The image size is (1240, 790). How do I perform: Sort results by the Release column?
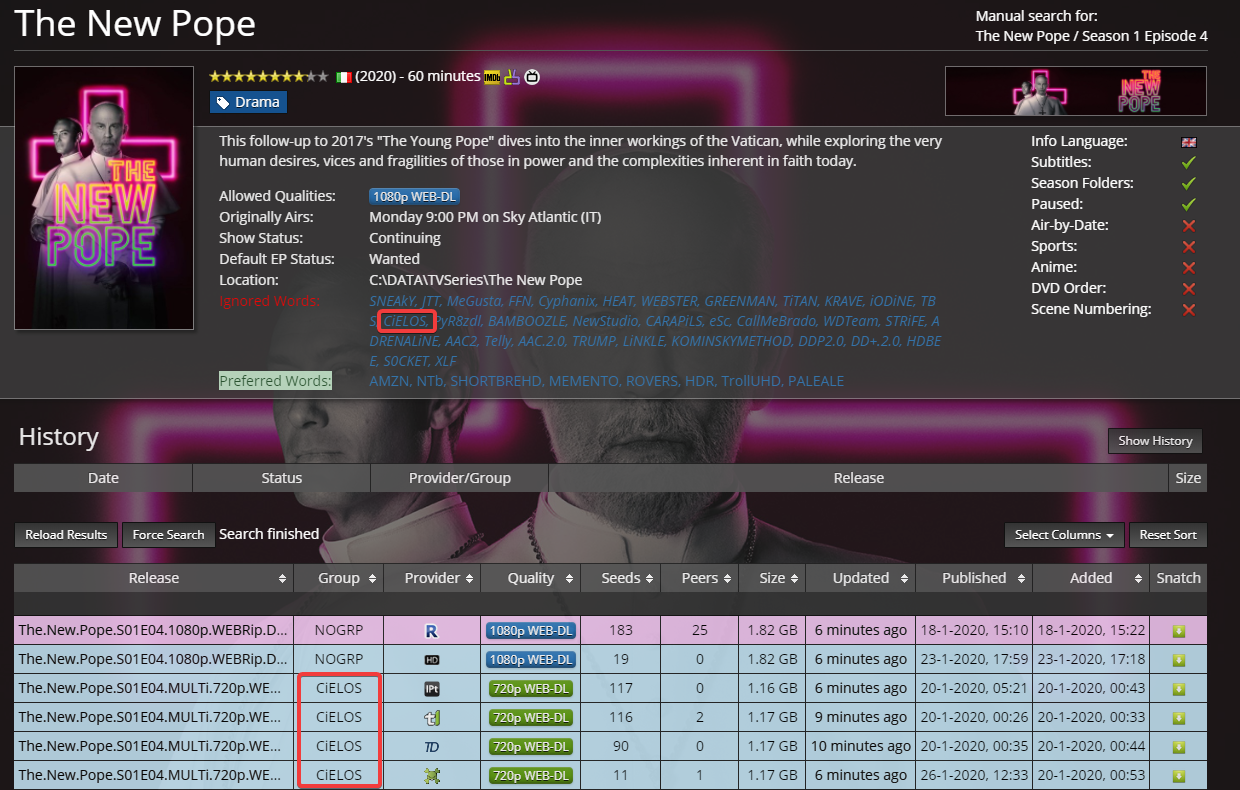(154, 578)
